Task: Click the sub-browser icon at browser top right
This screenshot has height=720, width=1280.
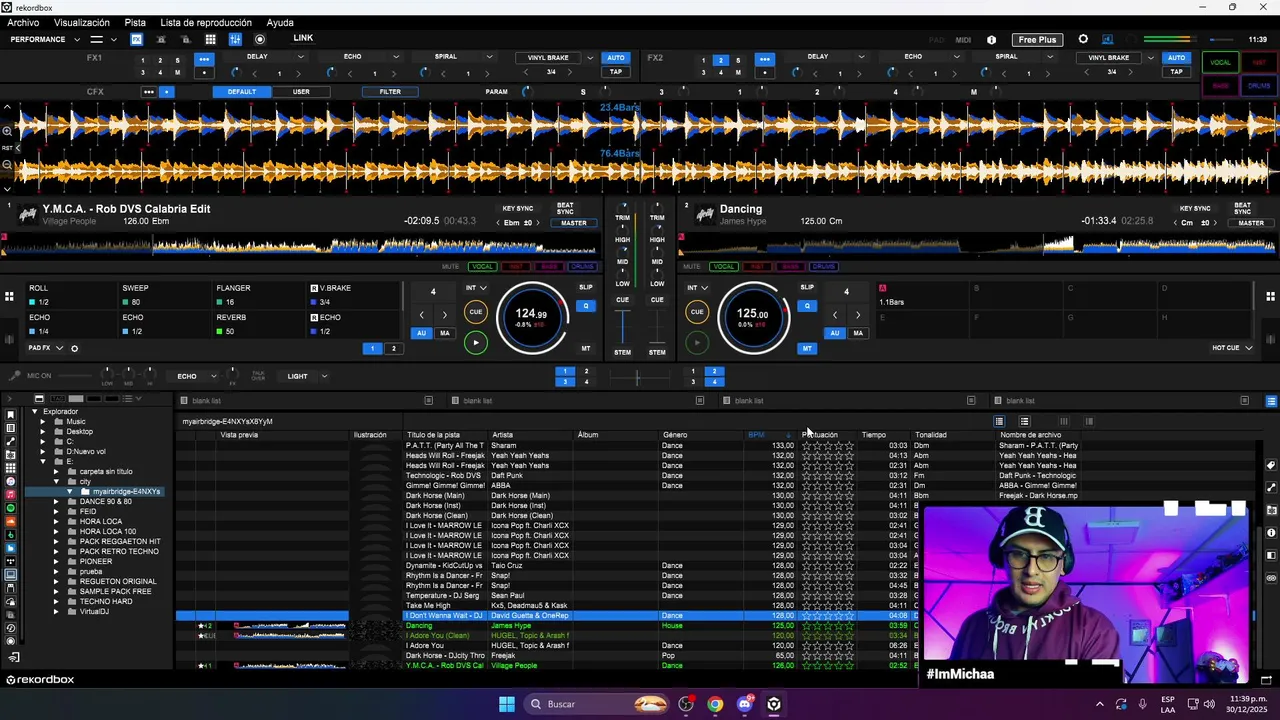Action: [1271, 401]
